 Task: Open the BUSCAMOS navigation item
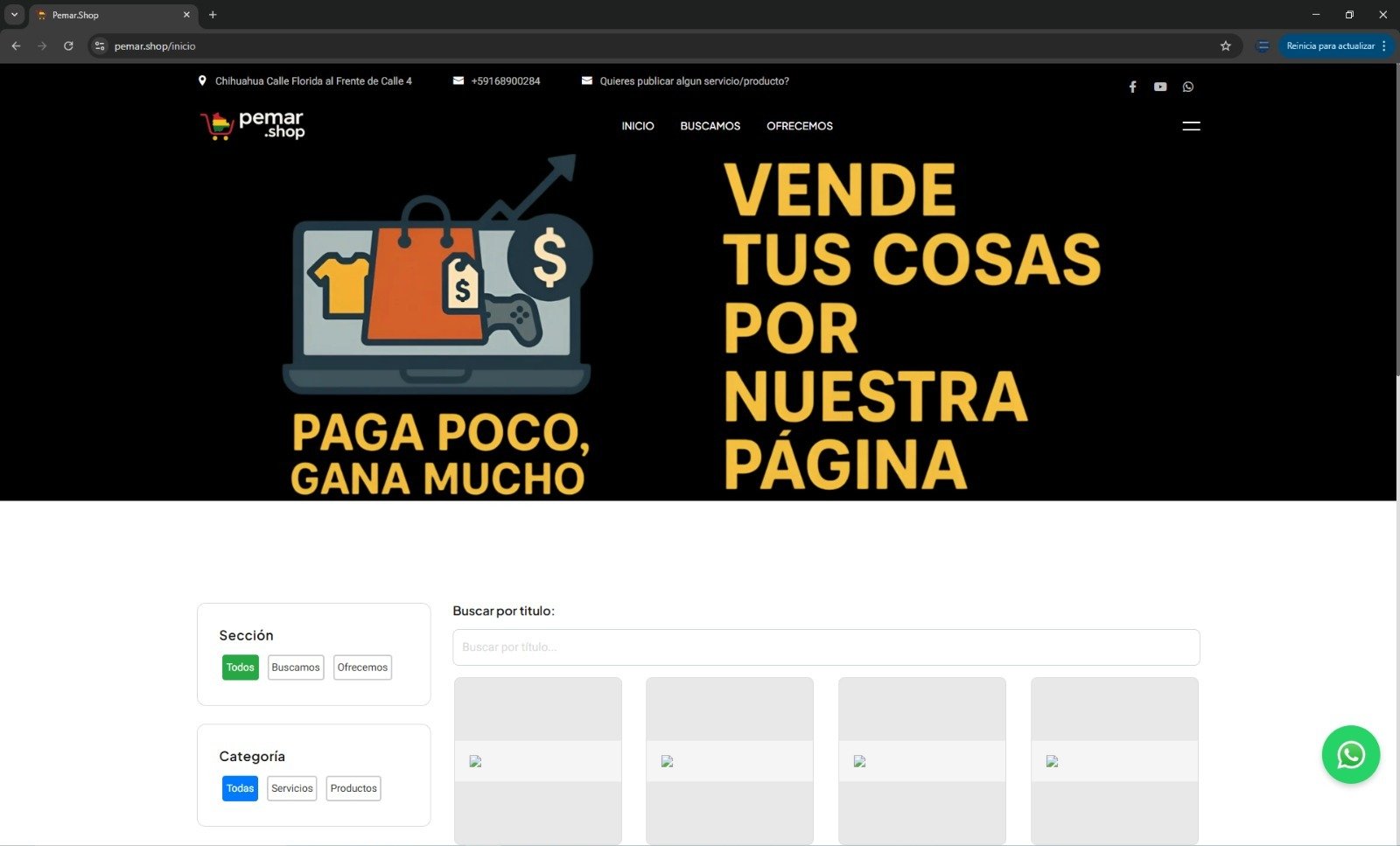(x=710, y=126)
